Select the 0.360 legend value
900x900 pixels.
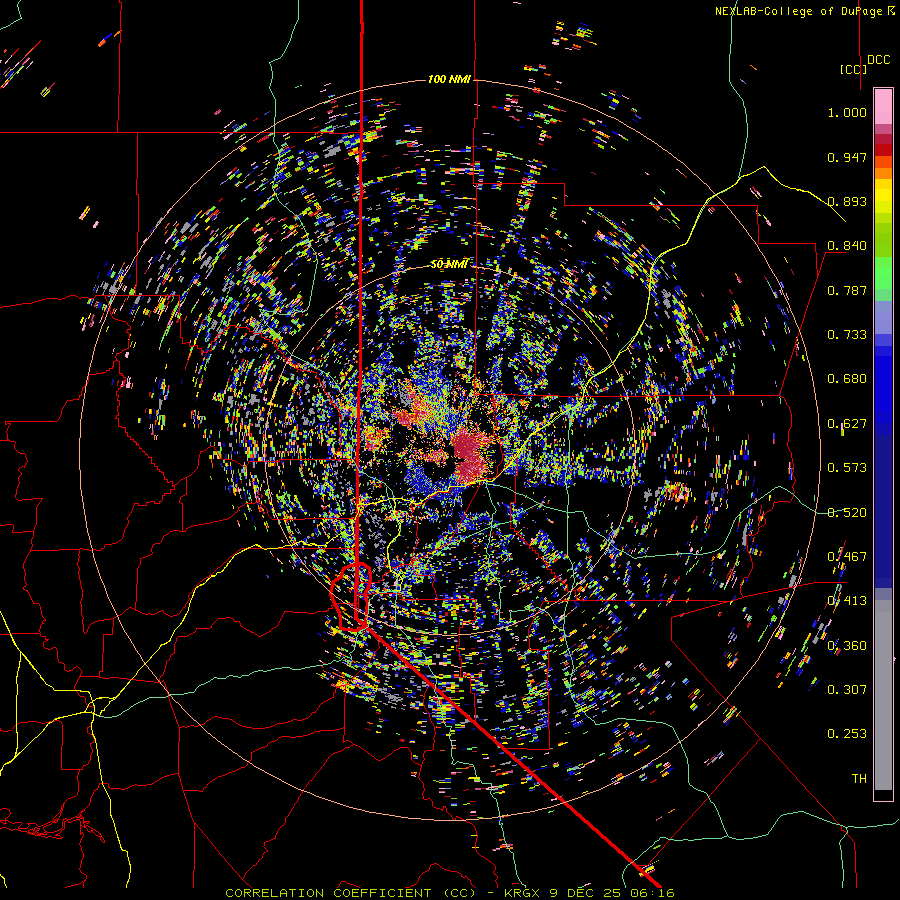(x=847, y=646)
